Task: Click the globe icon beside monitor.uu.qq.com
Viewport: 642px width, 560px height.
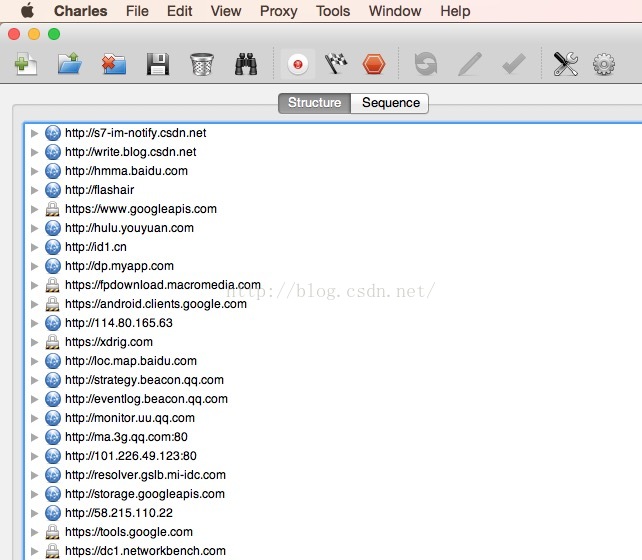Action: (53, 418)
